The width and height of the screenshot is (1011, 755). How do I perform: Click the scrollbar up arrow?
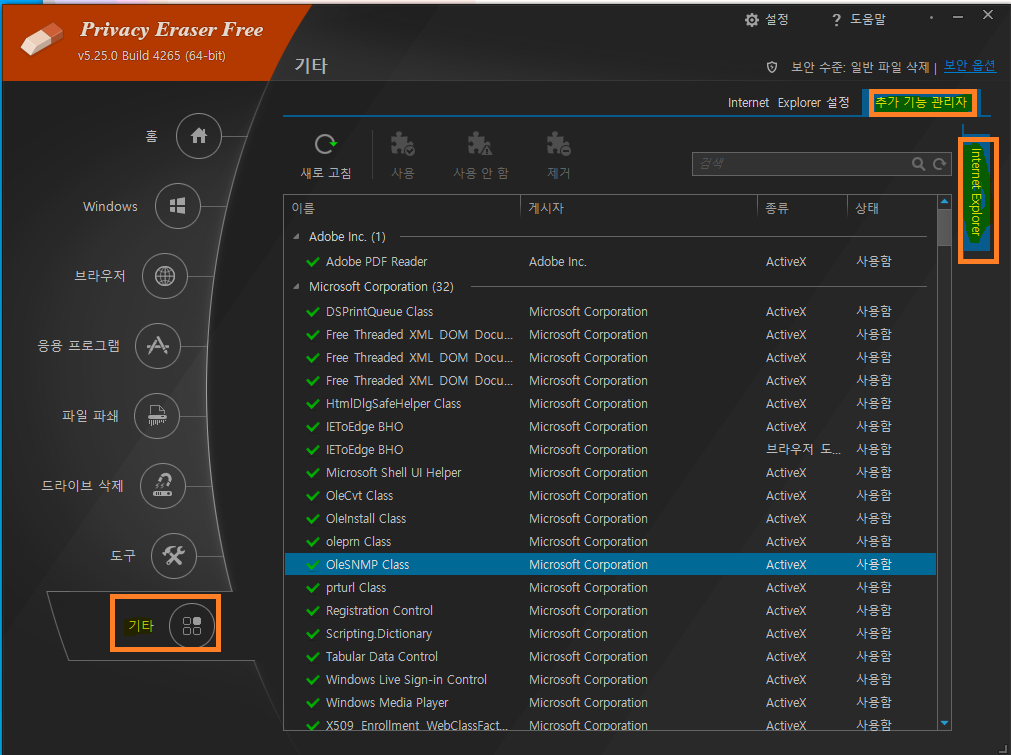tap(945, 202)
